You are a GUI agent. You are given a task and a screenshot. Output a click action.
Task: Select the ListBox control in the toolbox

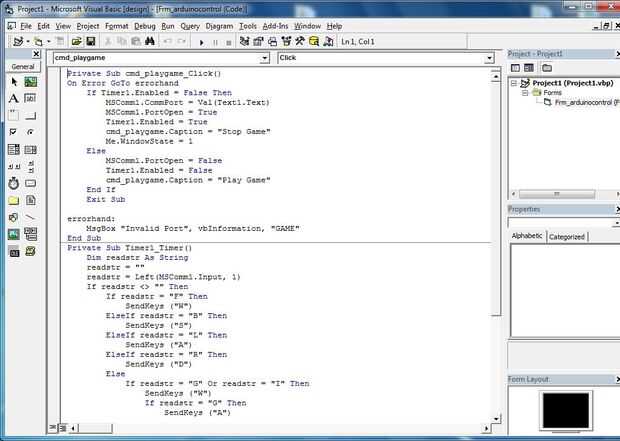(x=30, y=150)
